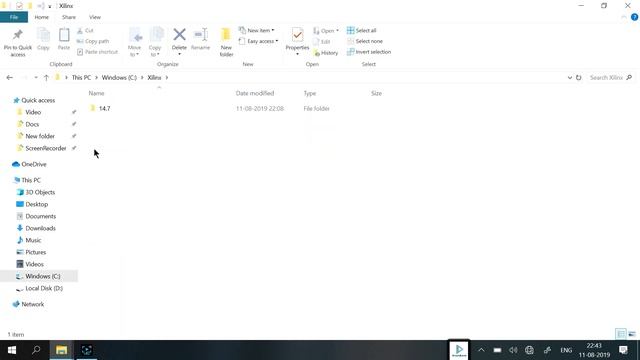Open the Windows Start menu
Viewport: 640px width, 360px height.
[x=12, y=350]
